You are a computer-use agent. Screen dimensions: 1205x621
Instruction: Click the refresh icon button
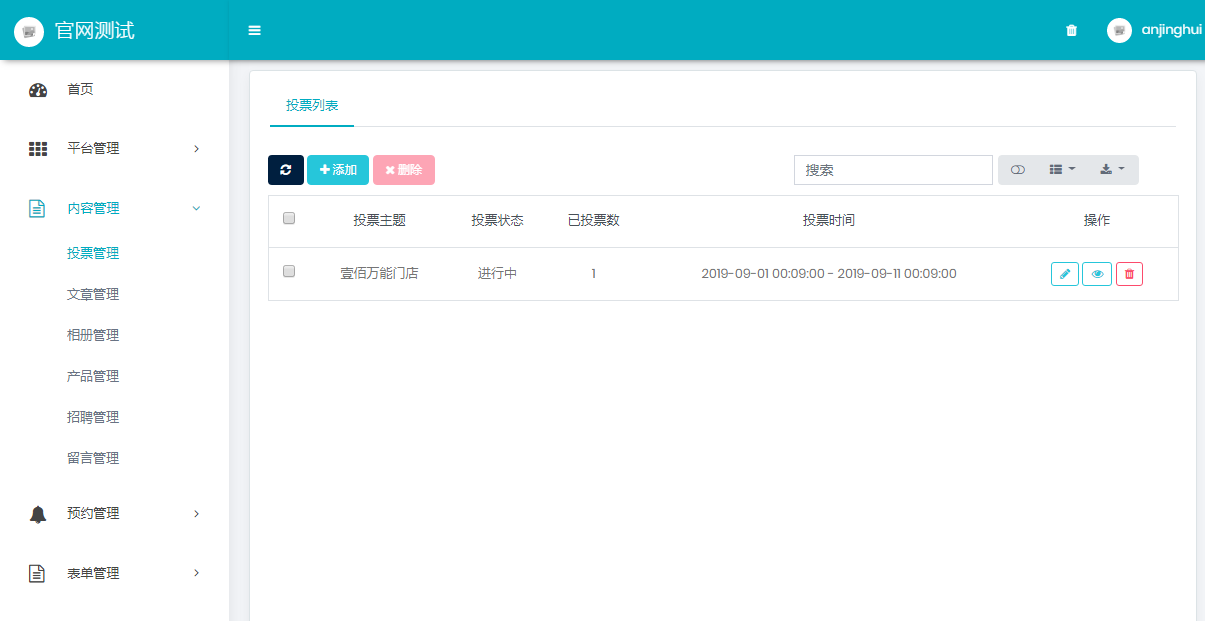pos(286,170)
